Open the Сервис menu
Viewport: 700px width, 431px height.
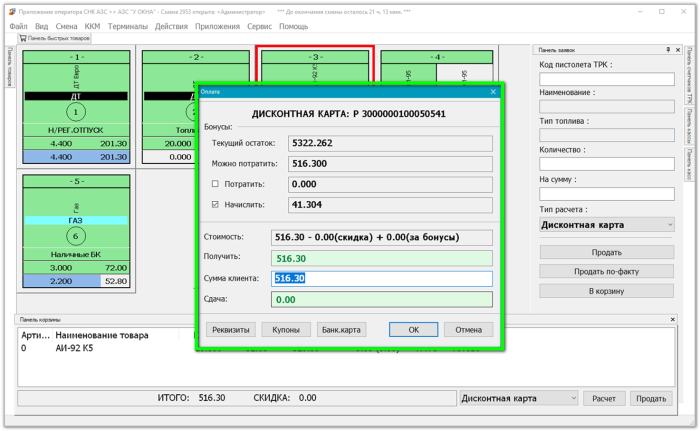click(259, 26)
